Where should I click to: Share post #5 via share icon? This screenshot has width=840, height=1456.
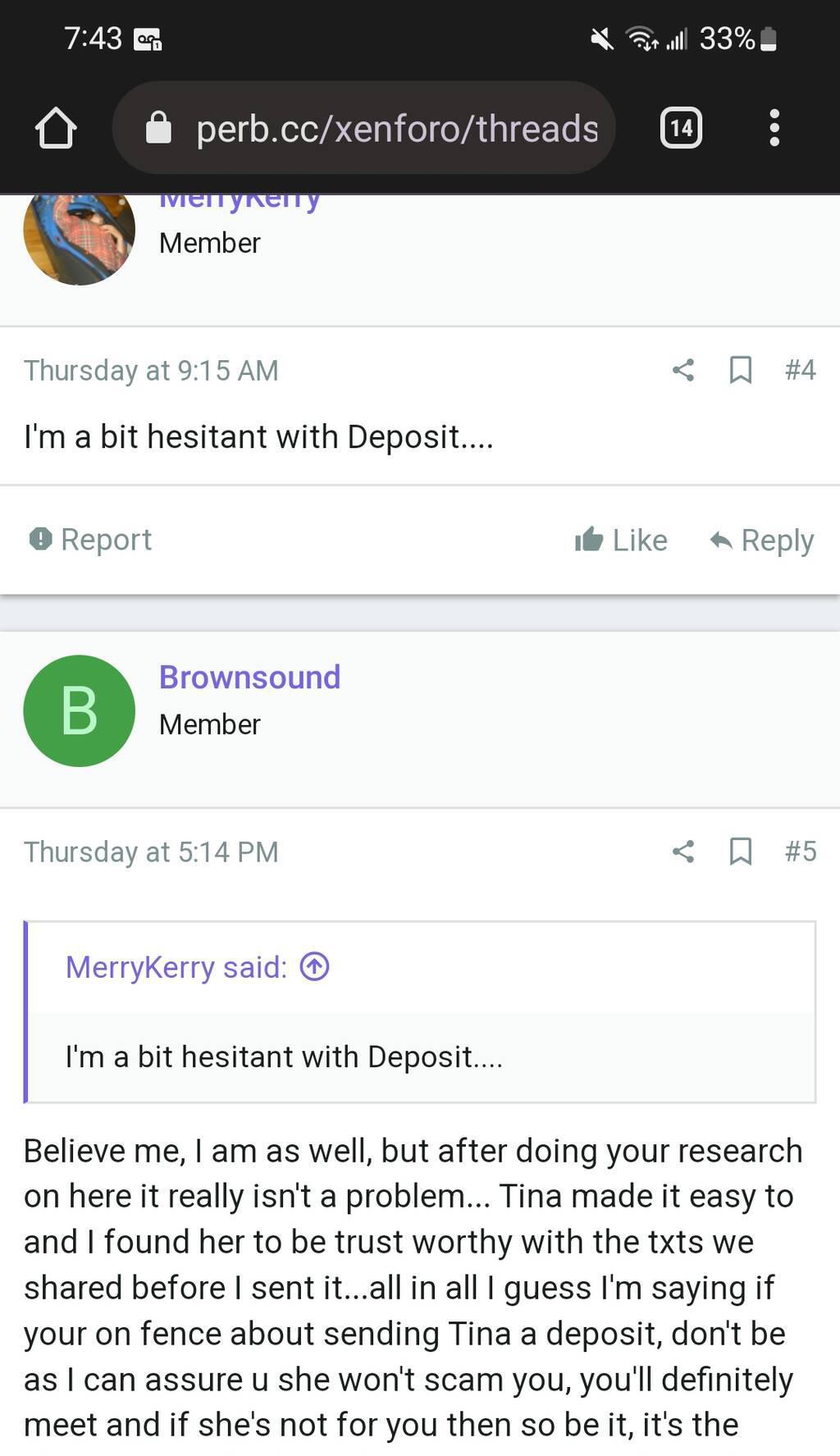683,851
